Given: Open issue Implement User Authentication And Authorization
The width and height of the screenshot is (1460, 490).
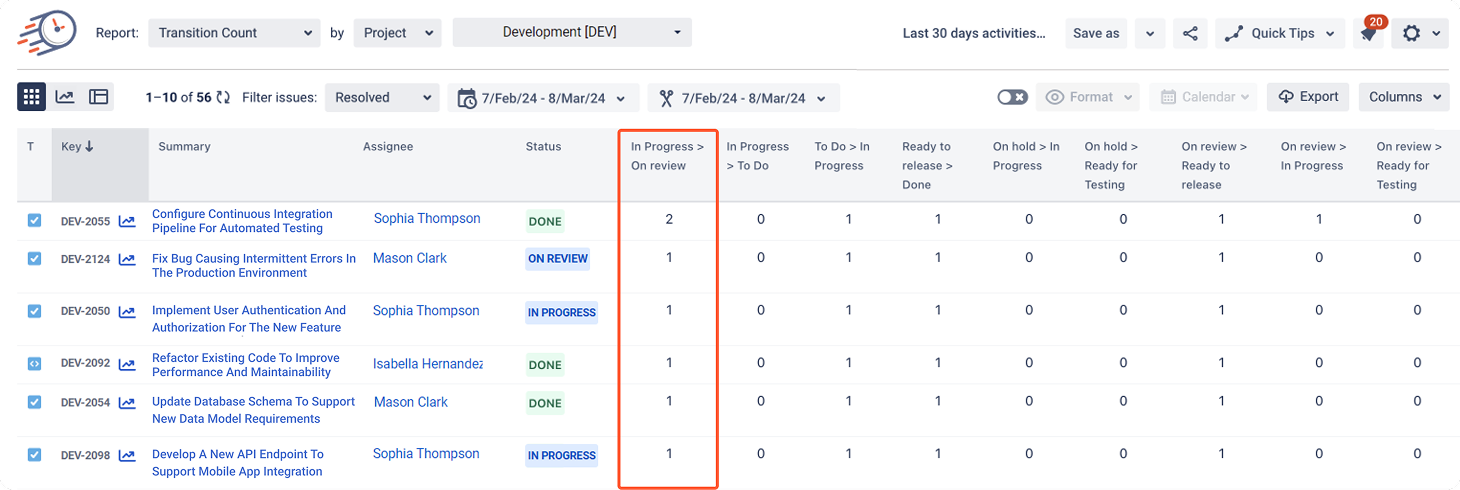Looking at the screenshot, I should (x=249, y=319).
